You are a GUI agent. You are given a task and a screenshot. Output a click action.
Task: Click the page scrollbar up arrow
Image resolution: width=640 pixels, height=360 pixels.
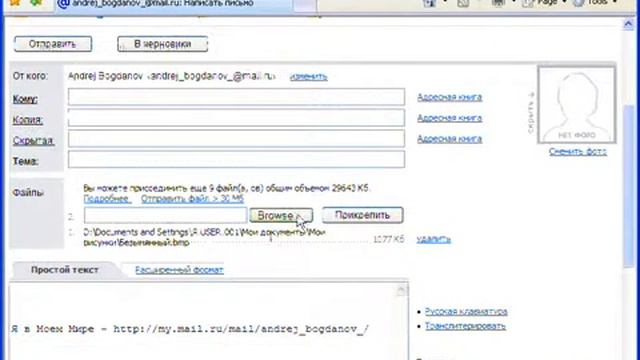click(x=628, y=24)
